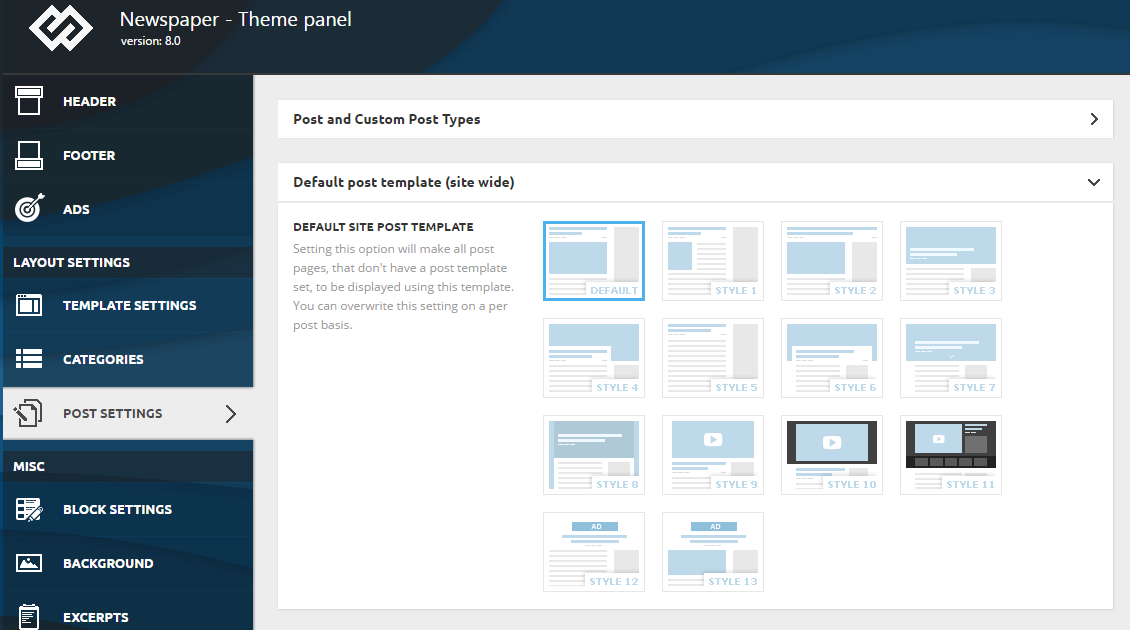The height and width of the screenshot is (630, 1130).
Task: Open BACKGROUND menu item
Action: (128, 564)
